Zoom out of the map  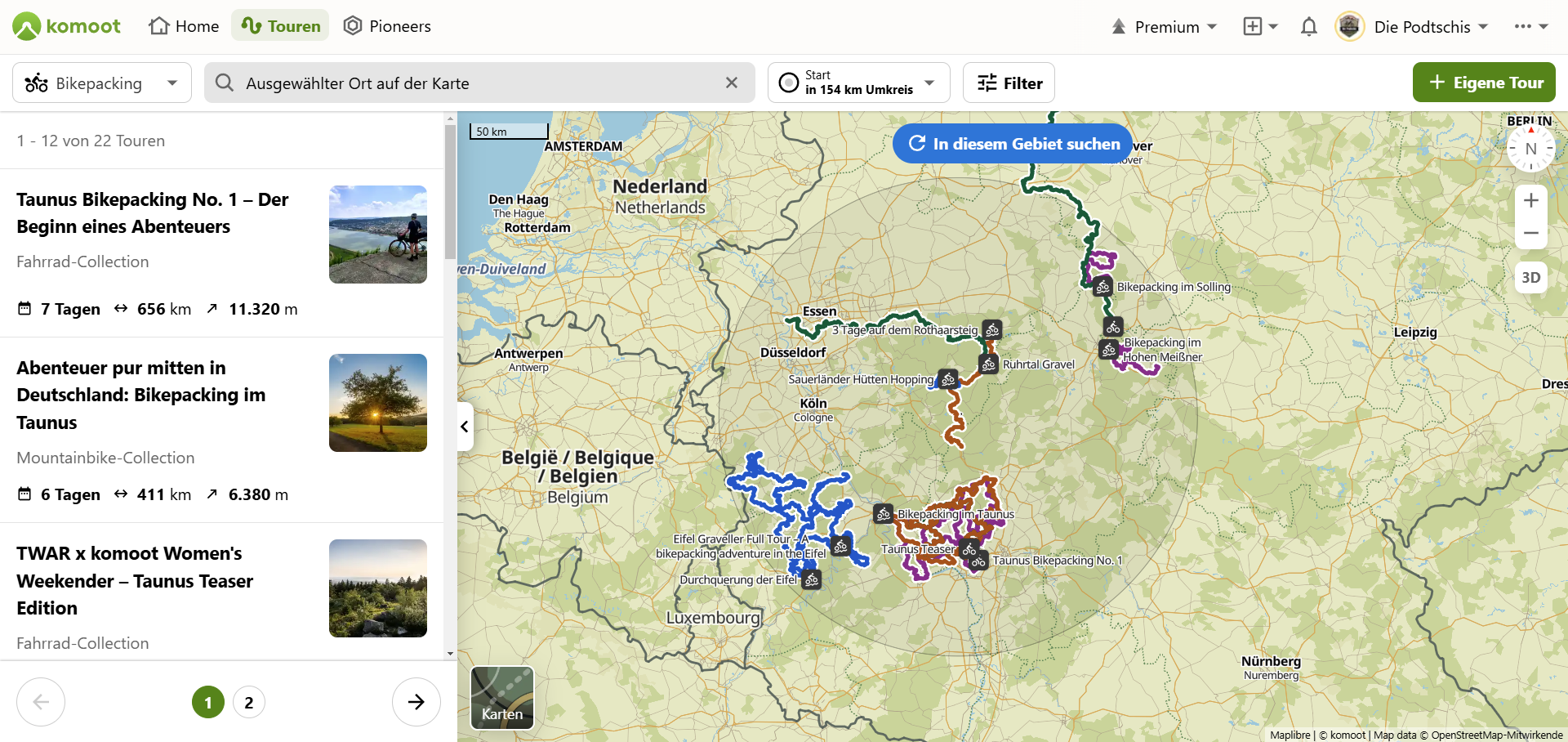click(1531, 233)
